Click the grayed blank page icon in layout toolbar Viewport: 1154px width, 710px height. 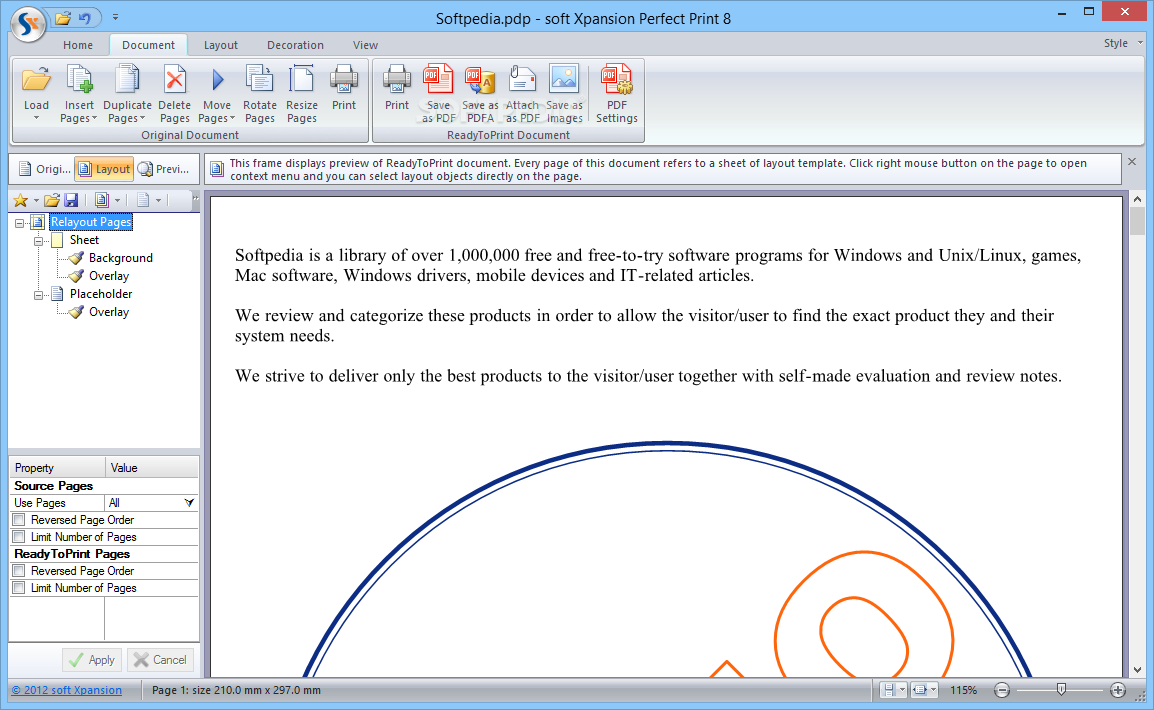[x=143, y=200]
